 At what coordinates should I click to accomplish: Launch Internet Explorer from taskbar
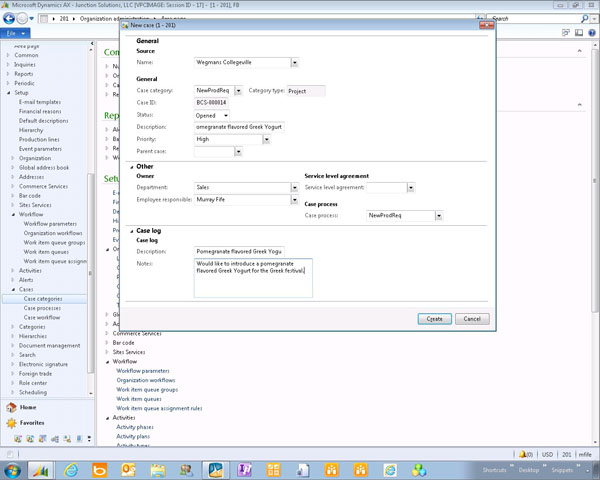71,470
